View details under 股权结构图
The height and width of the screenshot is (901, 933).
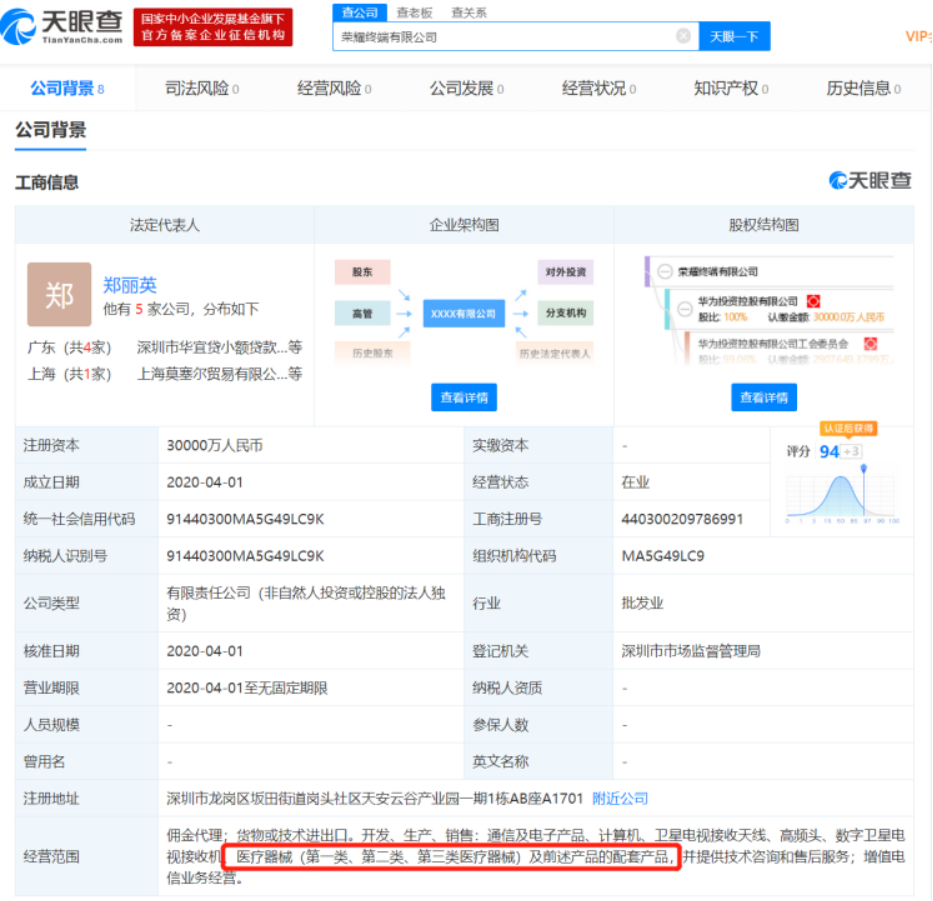click(763, 397)
